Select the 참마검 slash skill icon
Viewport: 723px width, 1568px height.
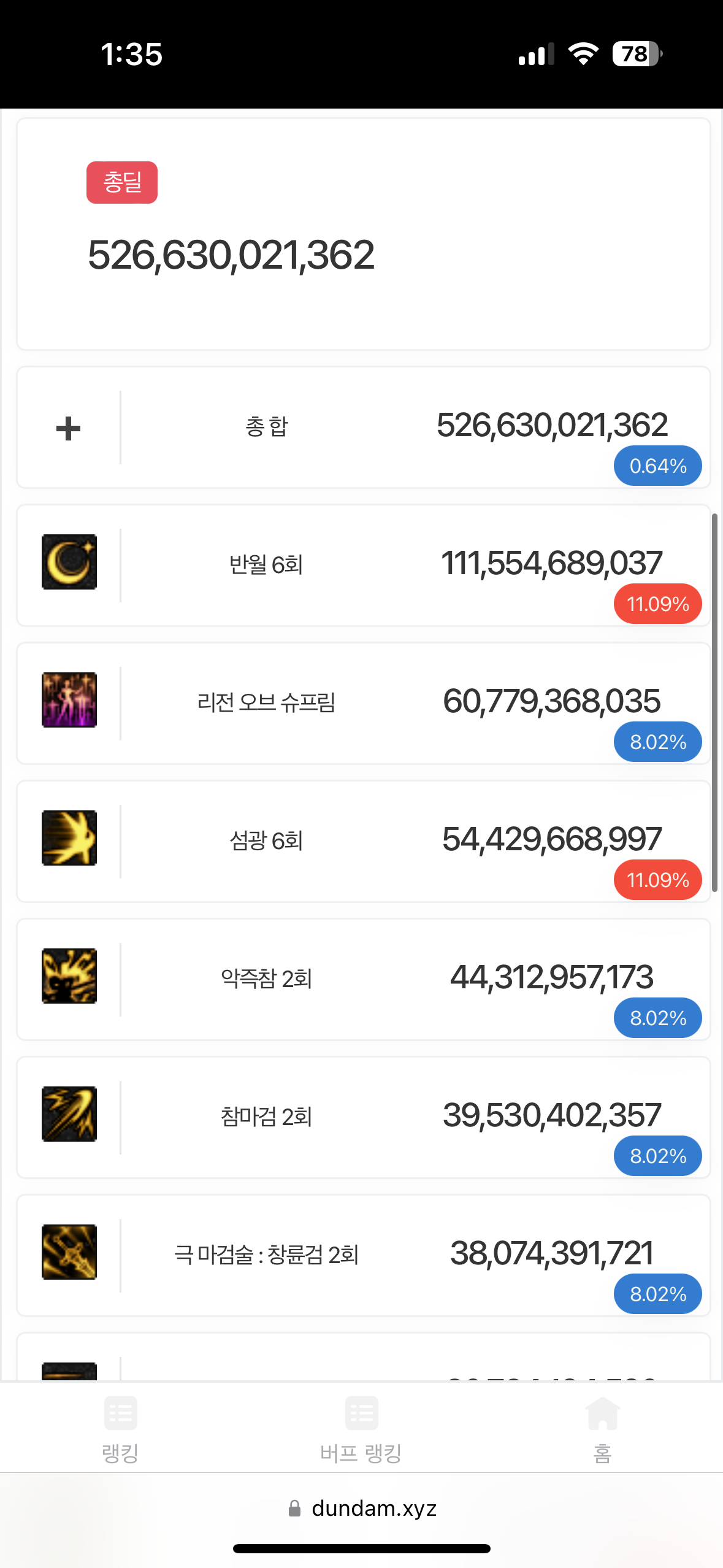(x=69, y=1114)
